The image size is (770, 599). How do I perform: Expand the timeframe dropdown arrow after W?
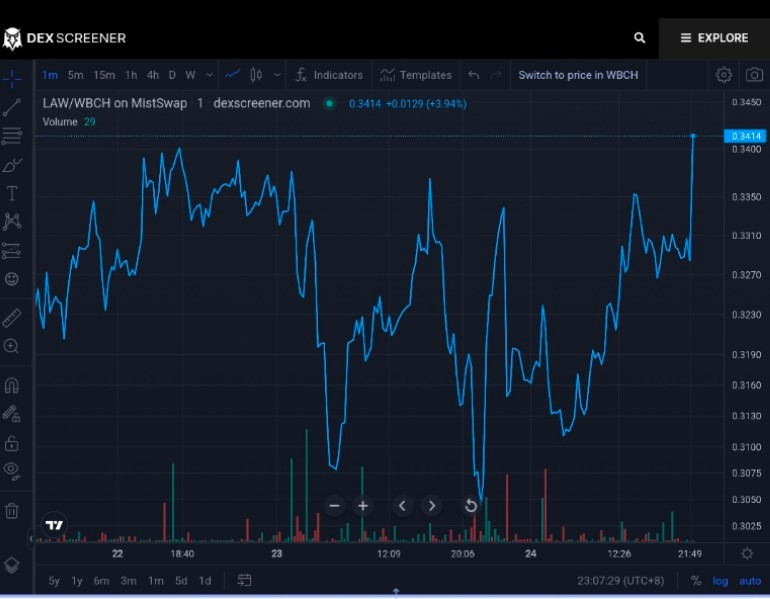210,75
